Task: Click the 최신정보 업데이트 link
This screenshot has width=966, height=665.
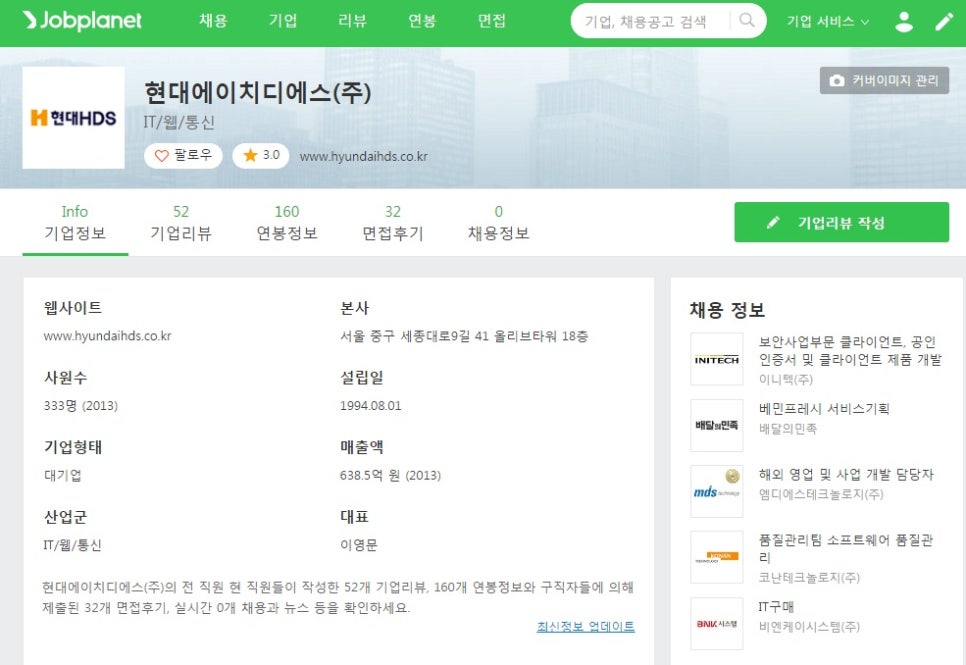Action: pos(586,626)
